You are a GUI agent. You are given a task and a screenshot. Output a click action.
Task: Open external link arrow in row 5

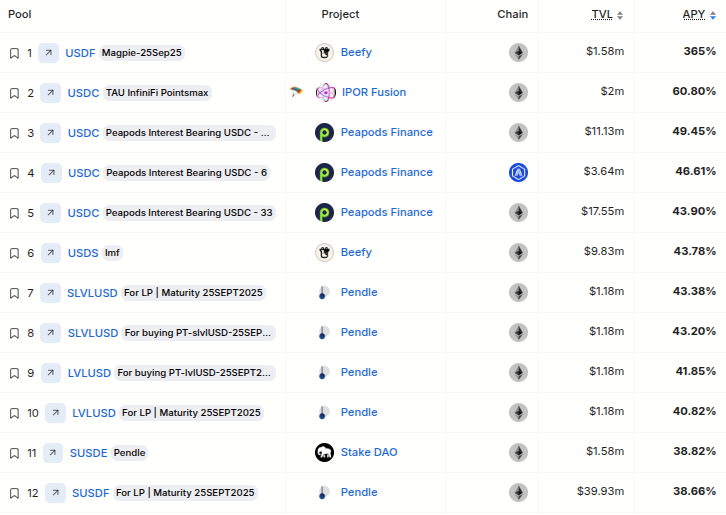[x=50, y=213]
